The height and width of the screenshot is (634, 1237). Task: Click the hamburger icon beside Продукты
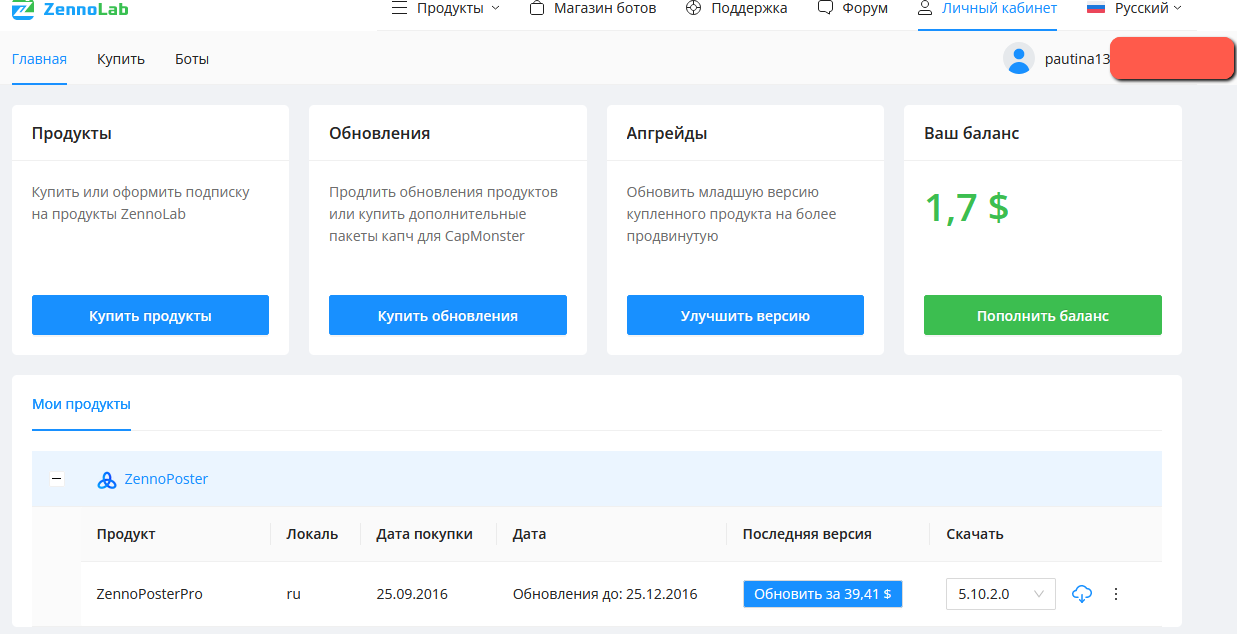click(x=399, y=8)
